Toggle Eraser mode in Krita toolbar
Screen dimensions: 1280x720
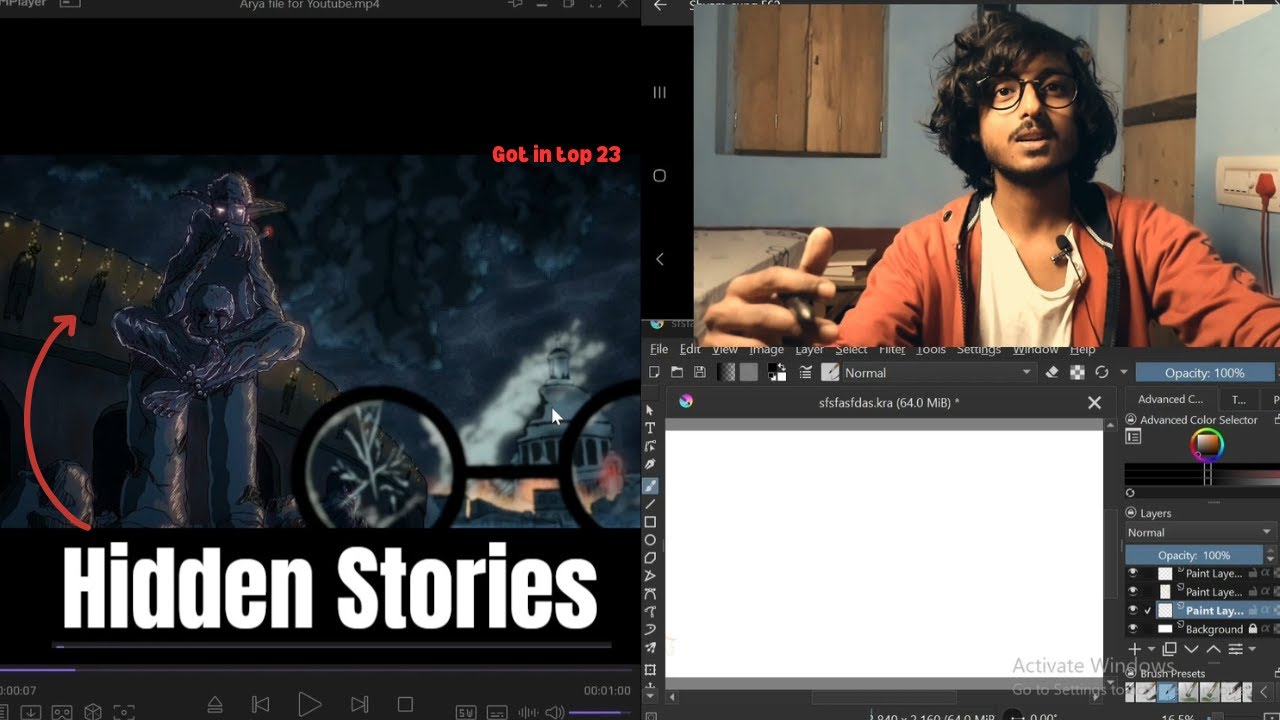click(1051, 372)
